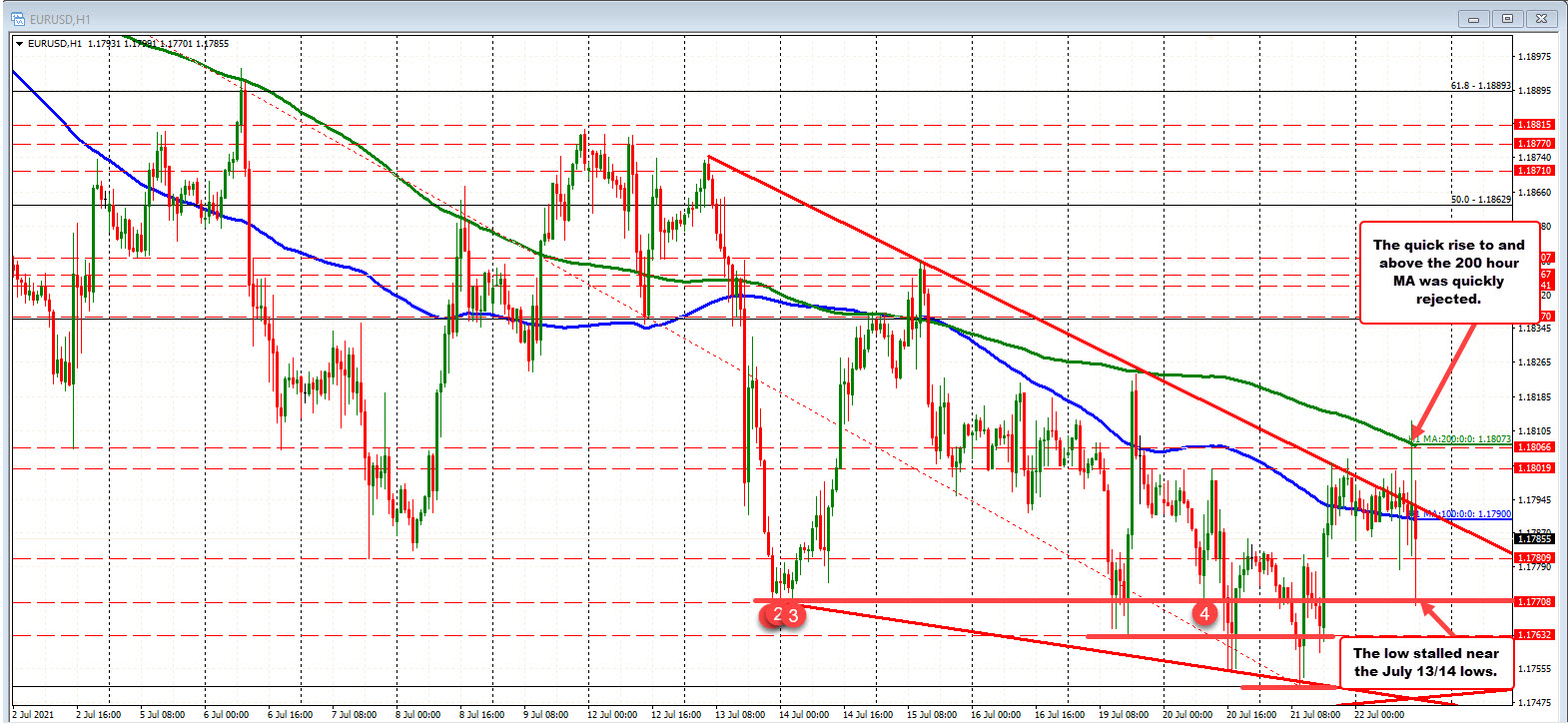Screen dimensions: 1568x724
Task: Select the red 1.18019 price level tag
Action: pos(1535,468)
